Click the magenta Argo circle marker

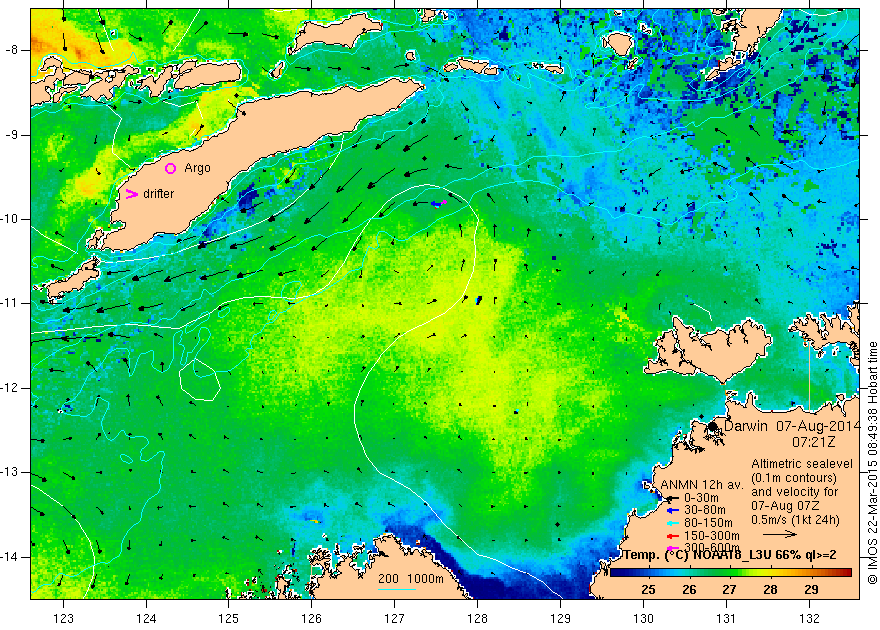pyautogui.click(x=171, y=168)
